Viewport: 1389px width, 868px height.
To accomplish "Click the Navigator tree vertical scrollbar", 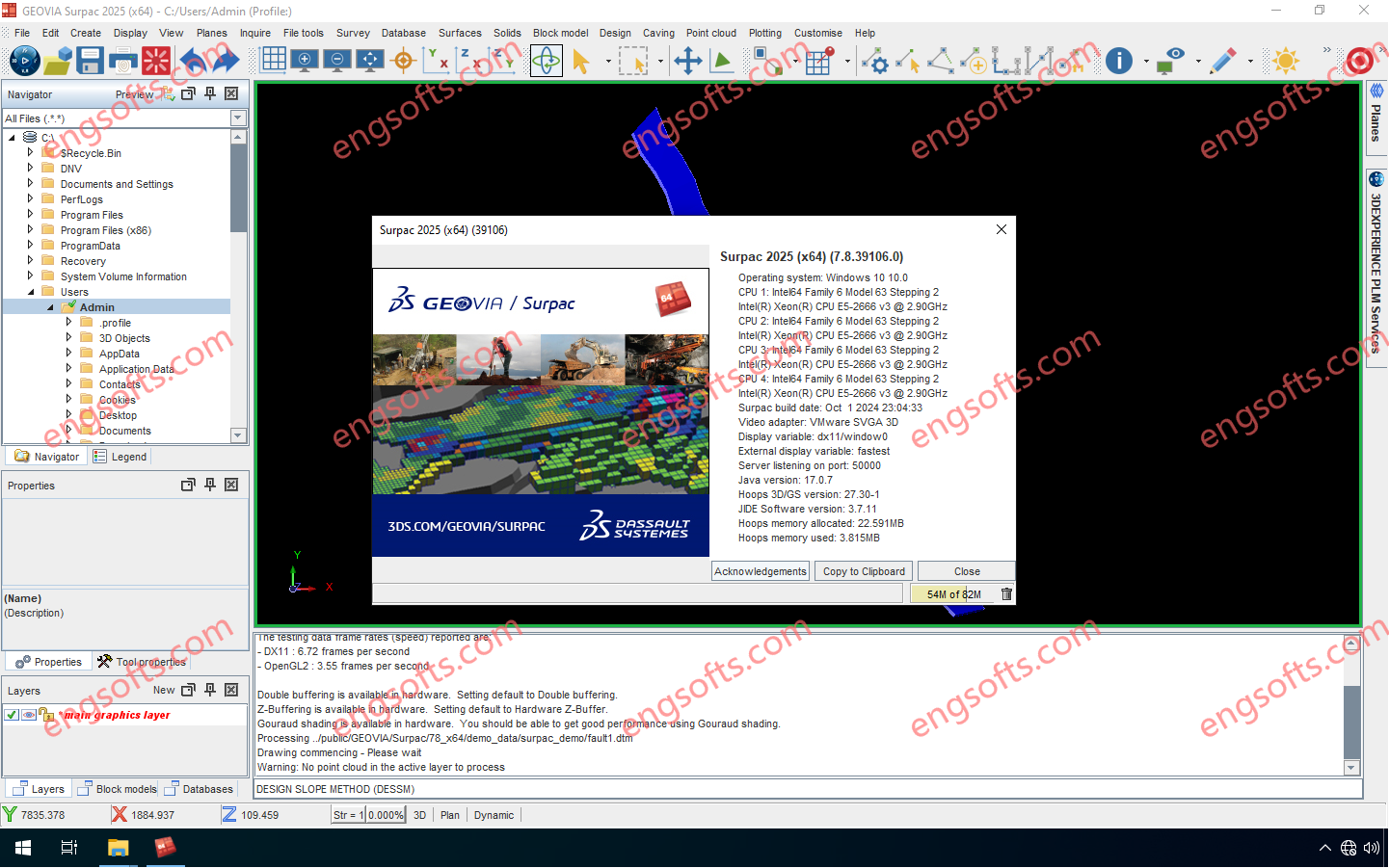I will (238, 286).
